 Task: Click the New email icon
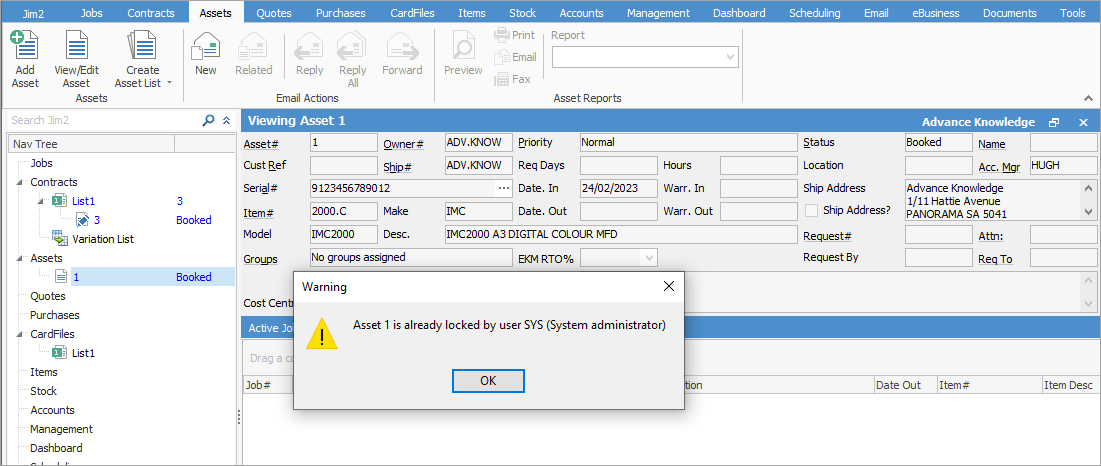[x=206, y=48]
